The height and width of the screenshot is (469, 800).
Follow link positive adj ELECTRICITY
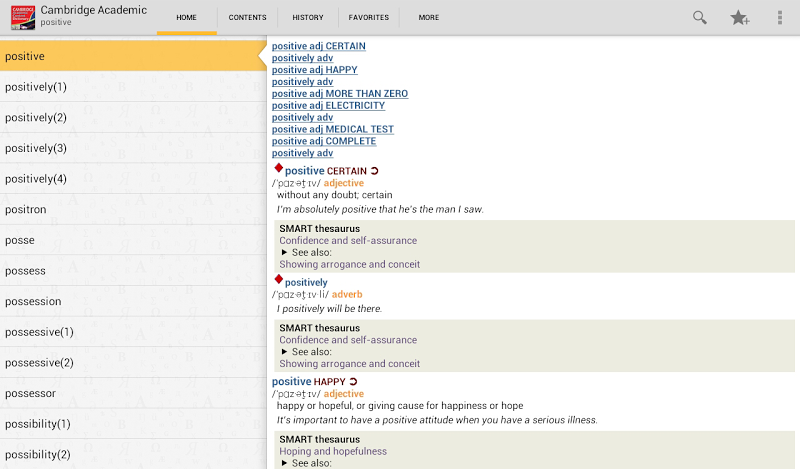pos(328,106)
